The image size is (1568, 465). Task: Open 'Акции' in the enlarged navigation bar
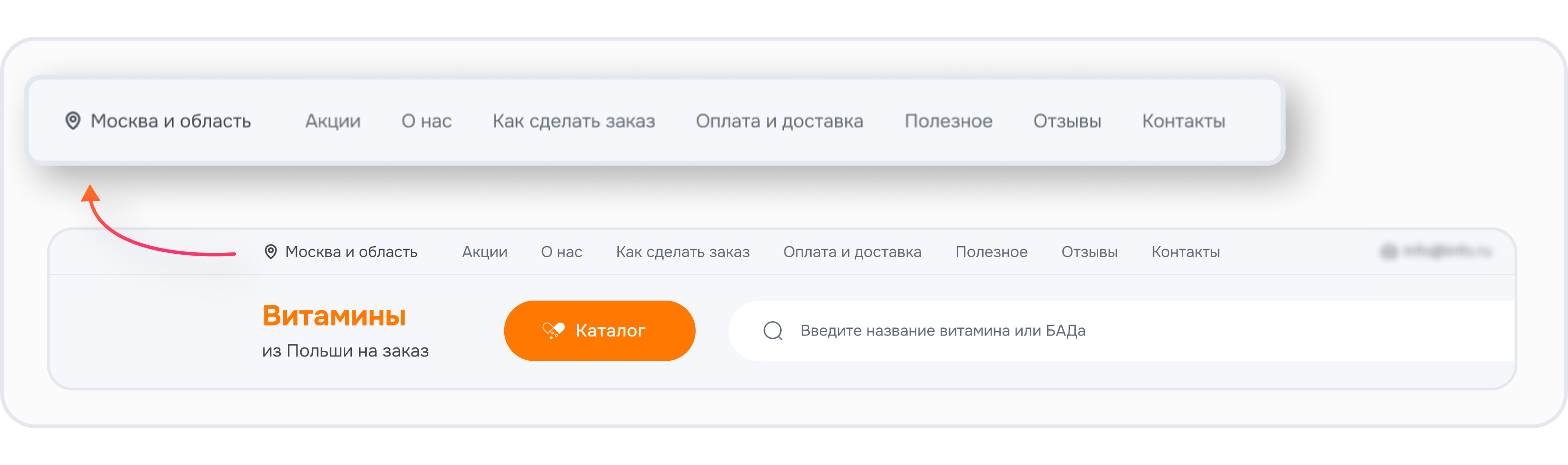(333, 121)
